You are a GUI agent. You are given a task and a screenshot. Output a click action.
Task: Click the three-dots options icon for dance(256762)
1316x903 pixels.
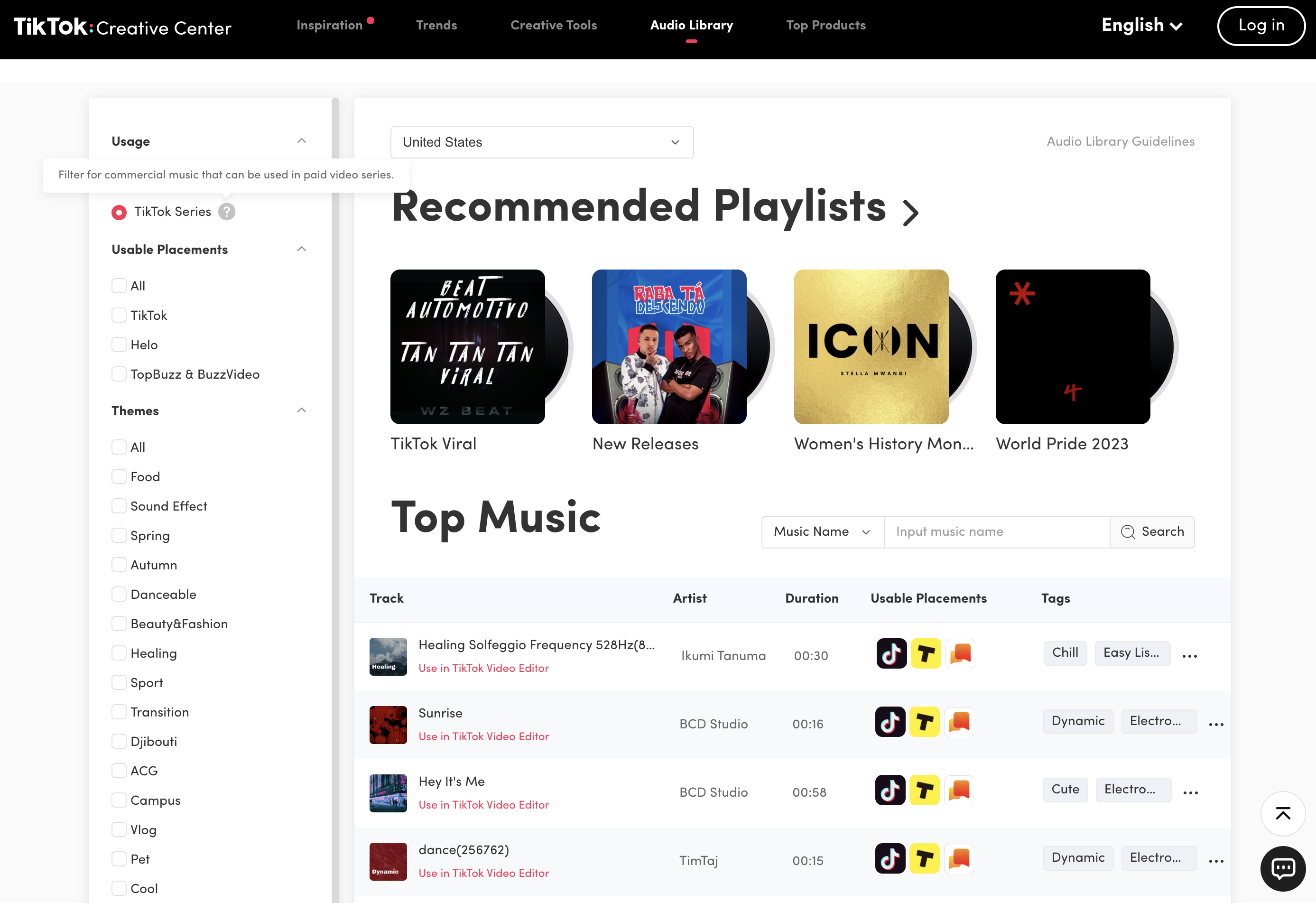pos(1216,860)
